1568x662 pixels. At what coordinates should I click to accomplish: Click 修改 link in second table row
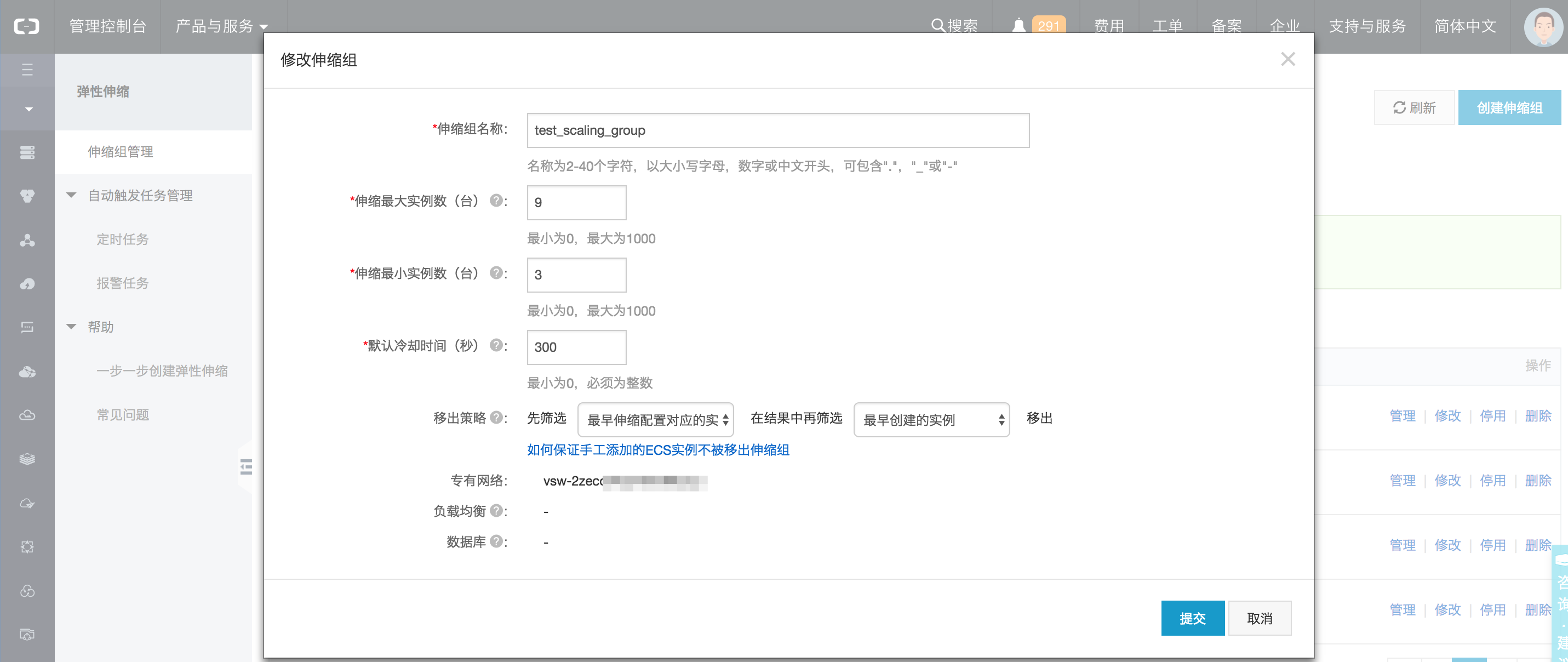tap(1447, 481)
